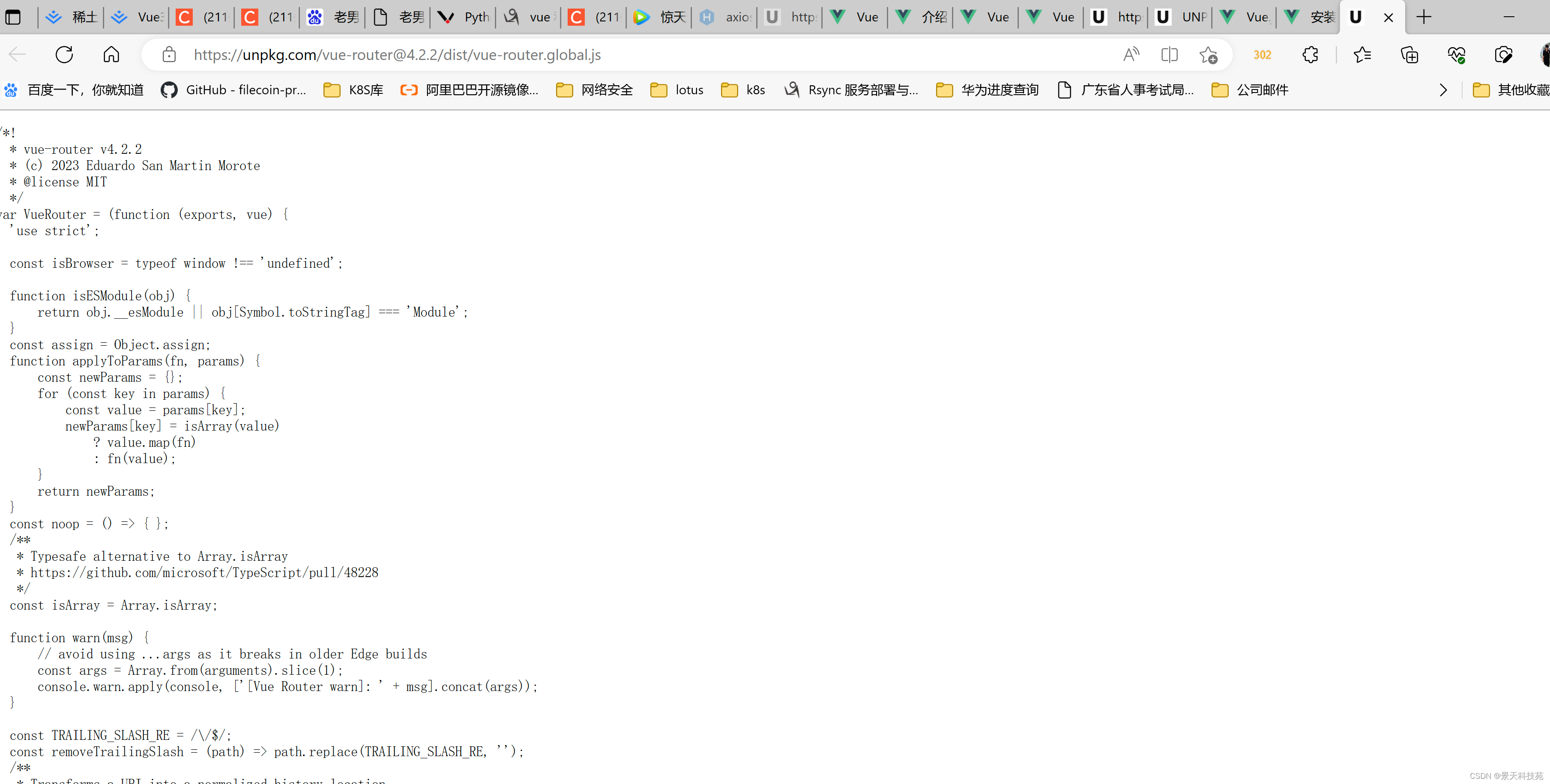This screenshot has width=1550, height=784.
Task: Activate Read aloud icon
Action: click(1131, 55)
